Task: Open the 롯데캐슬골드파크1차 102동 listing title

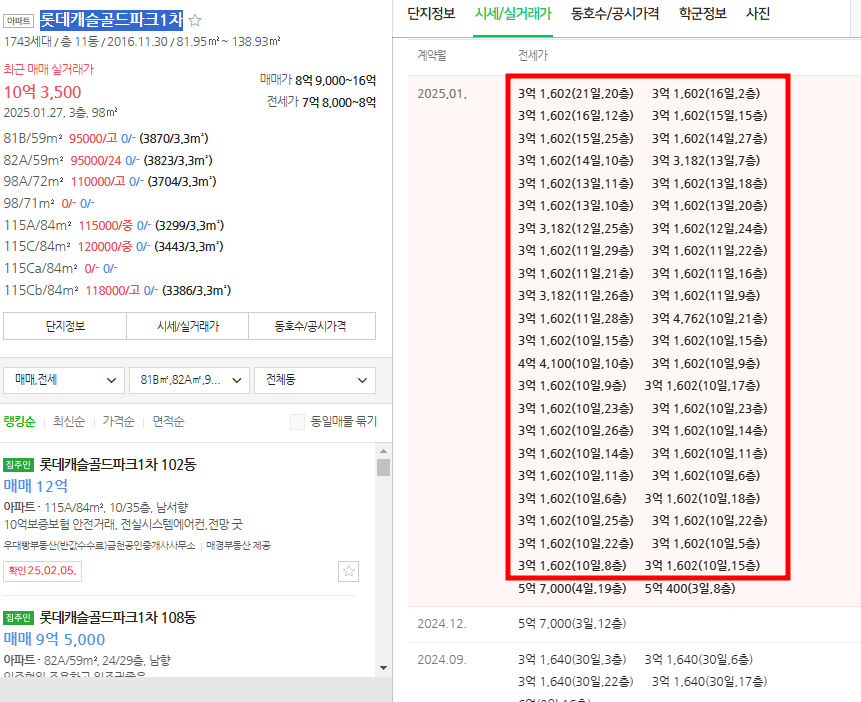Action: point(118,465)
